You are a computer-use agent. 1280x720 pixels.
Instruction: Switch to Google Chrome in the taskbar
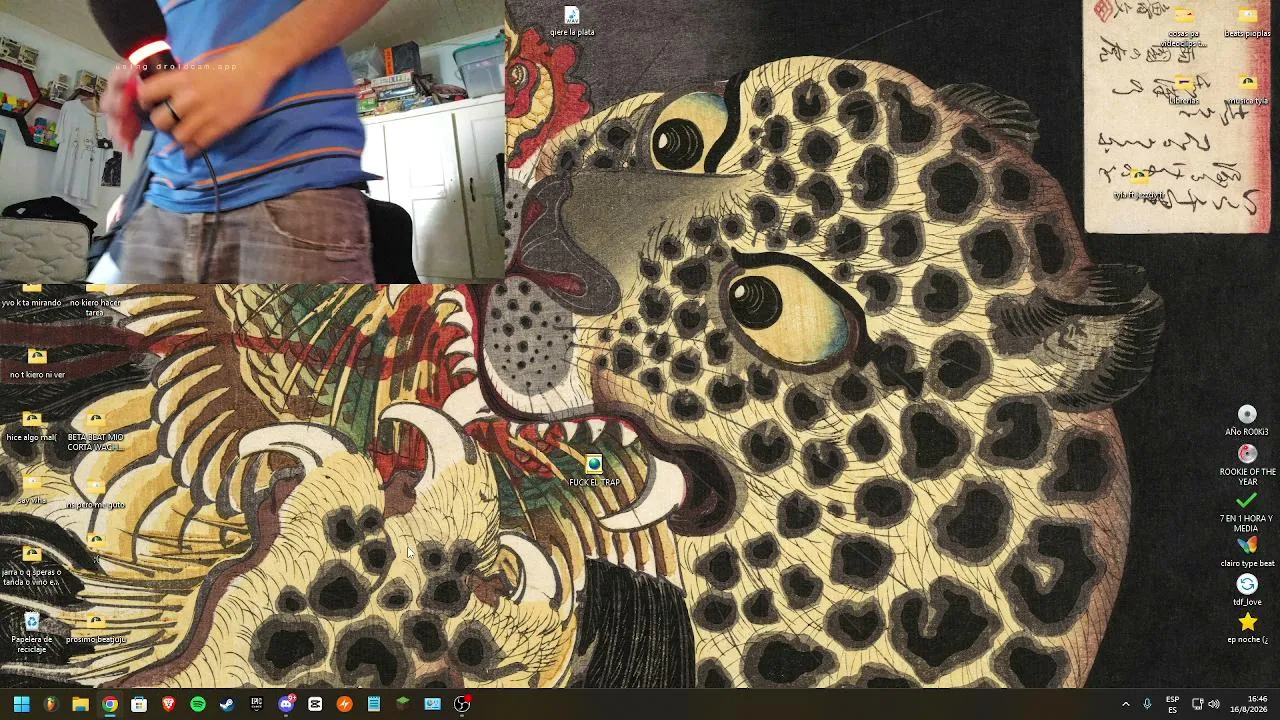109,704
